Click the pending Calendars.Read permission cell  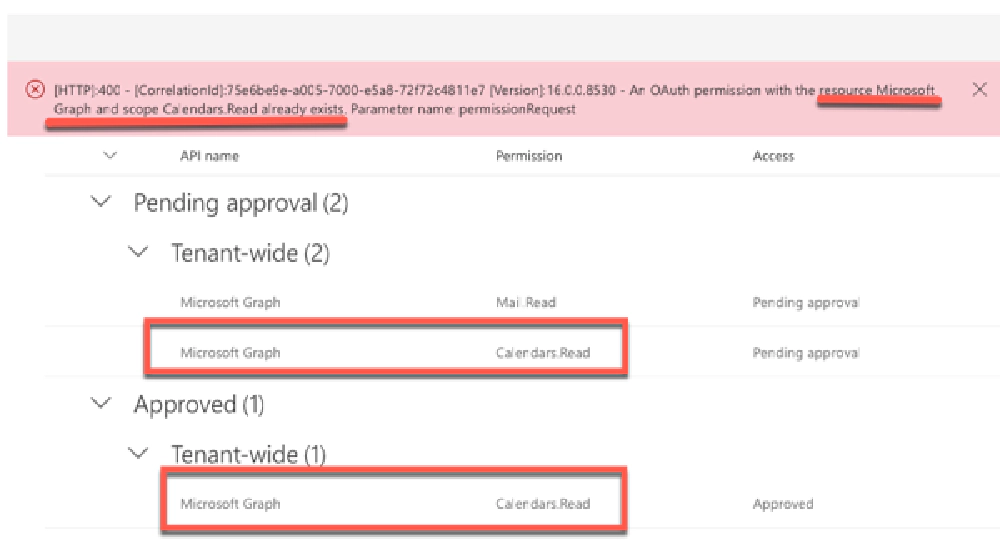pos(542,352)
